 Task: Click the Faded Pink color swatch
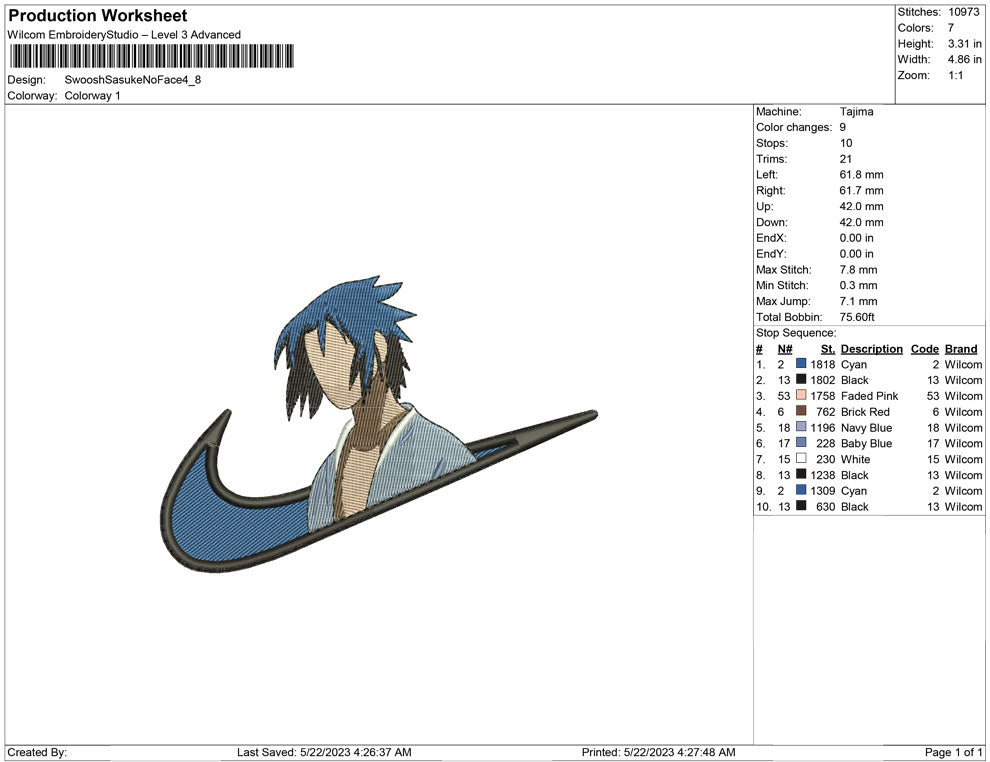[x=801, y=396]
